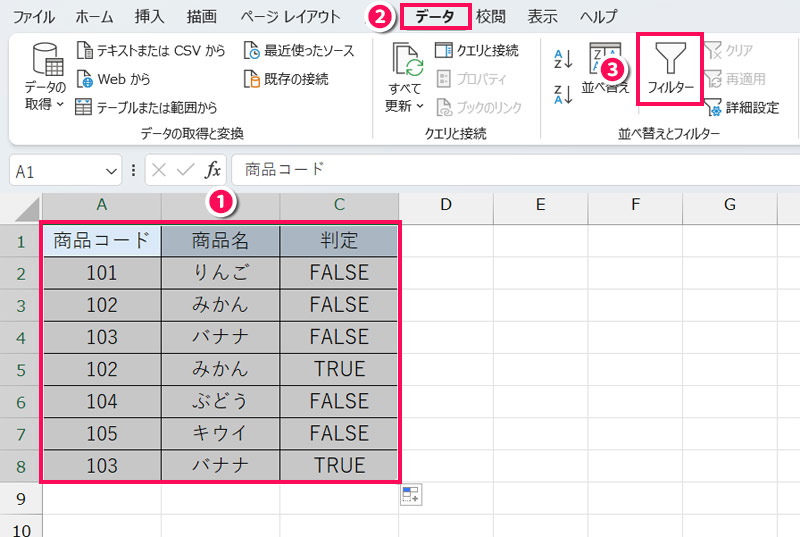Select column D header
This screenshot has height=537, width=800.
[446, 205]
